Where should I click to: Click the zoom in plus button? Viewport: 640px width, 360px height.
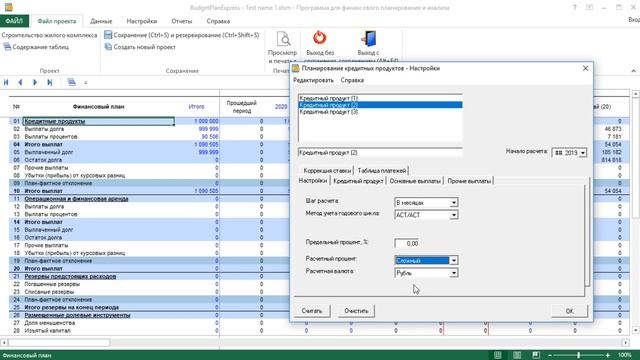pyautogui.click(x=608, y=356)
